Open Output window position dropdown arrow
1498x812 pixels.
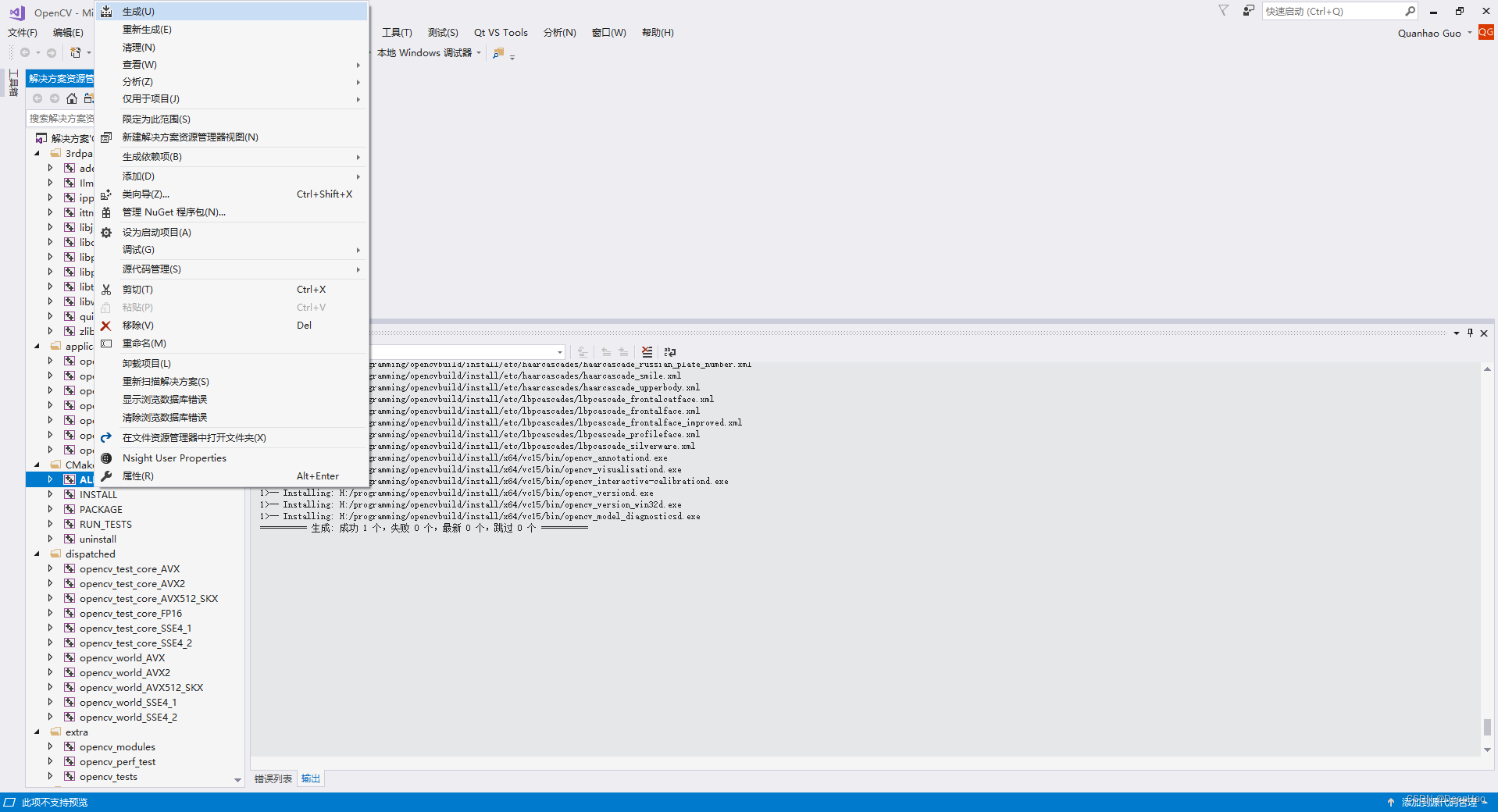coord(1457,333)
